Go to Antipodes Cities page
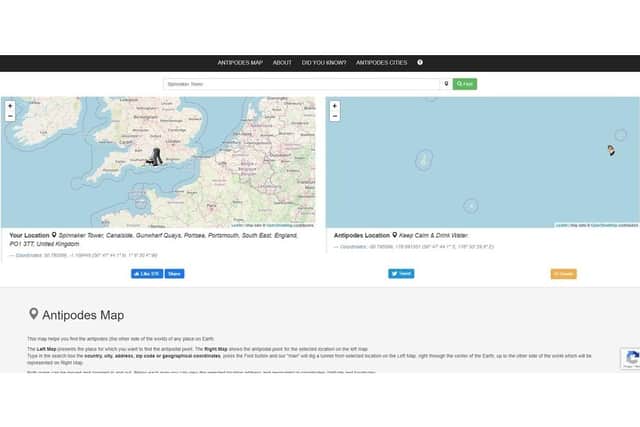 382,62
